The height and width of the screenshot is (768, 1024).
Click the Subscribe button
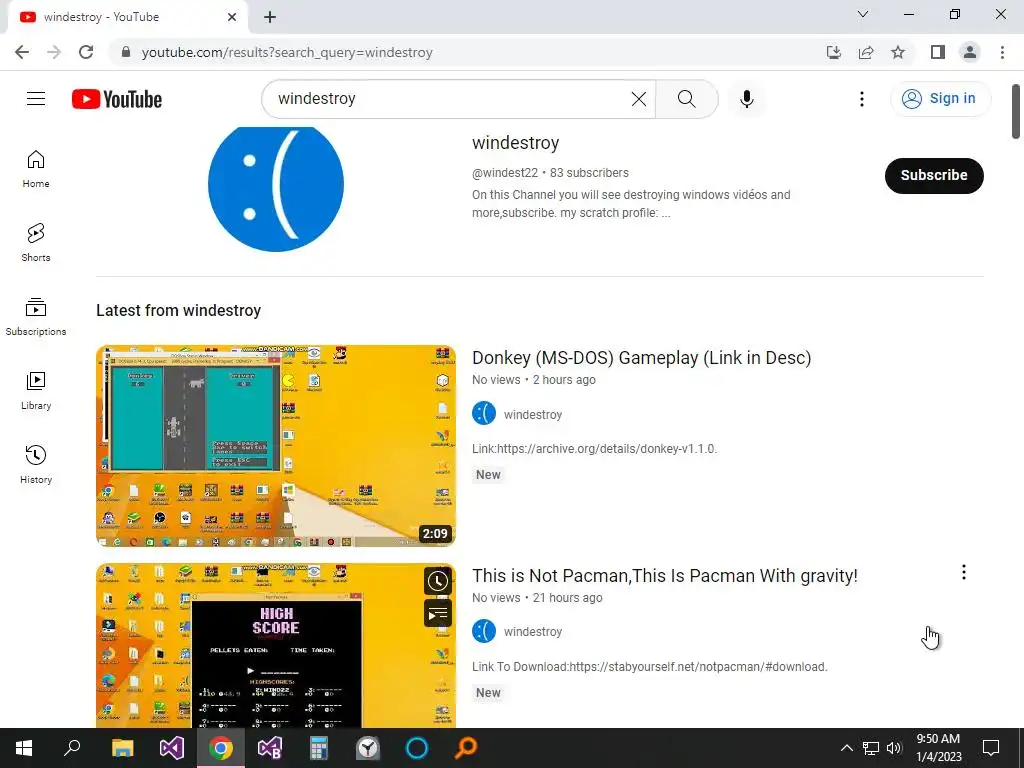pos(934,175)
